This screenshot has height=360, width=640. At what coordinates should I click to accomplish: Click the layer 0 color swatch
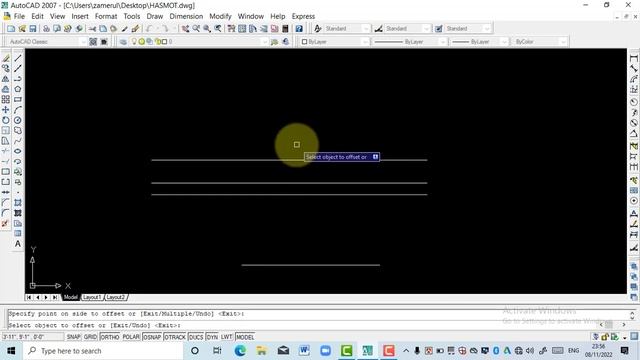point(164,42)
